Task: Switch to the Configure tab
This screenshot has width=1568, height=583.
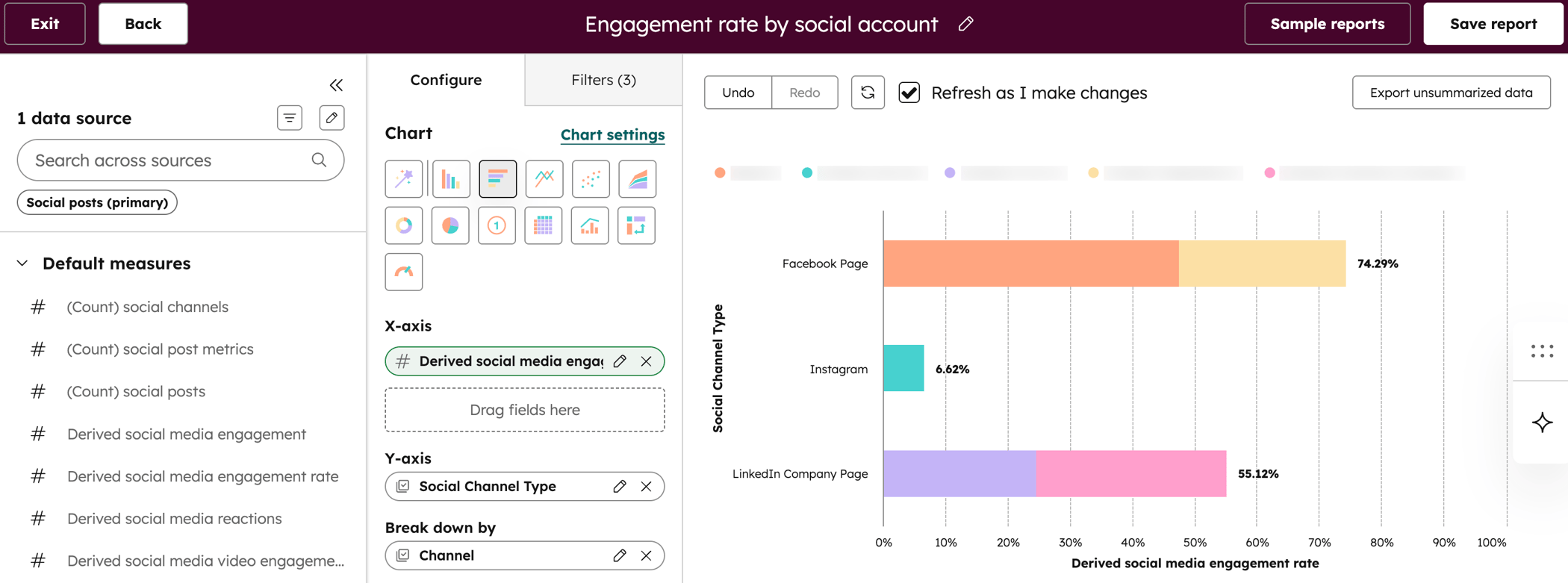Action: 446,80
